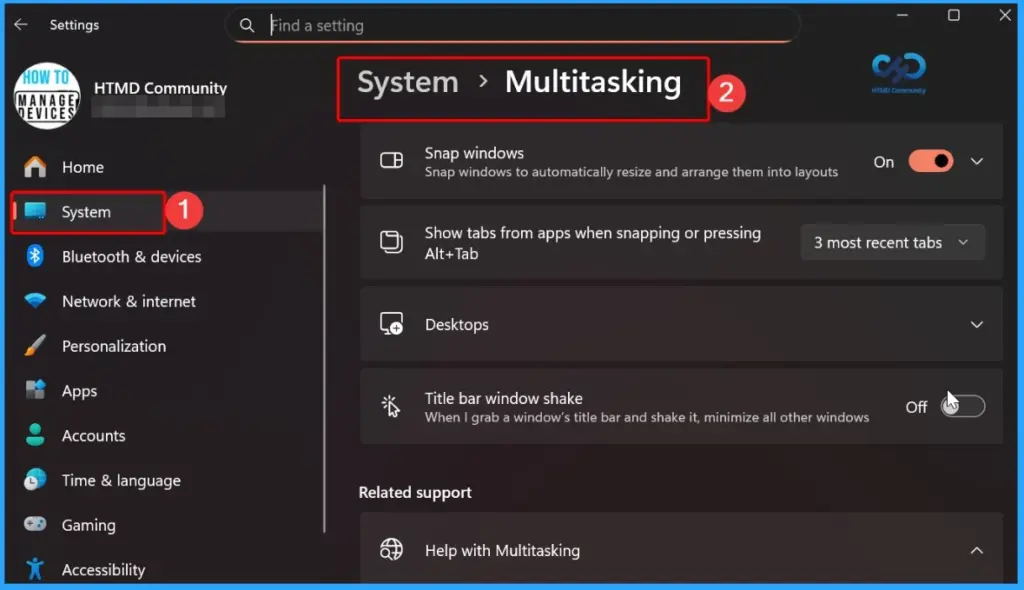The height and width of the screenshot is (590, 1024).
Task: Click System in the breadcrumb
Action: tap(408, 82)
